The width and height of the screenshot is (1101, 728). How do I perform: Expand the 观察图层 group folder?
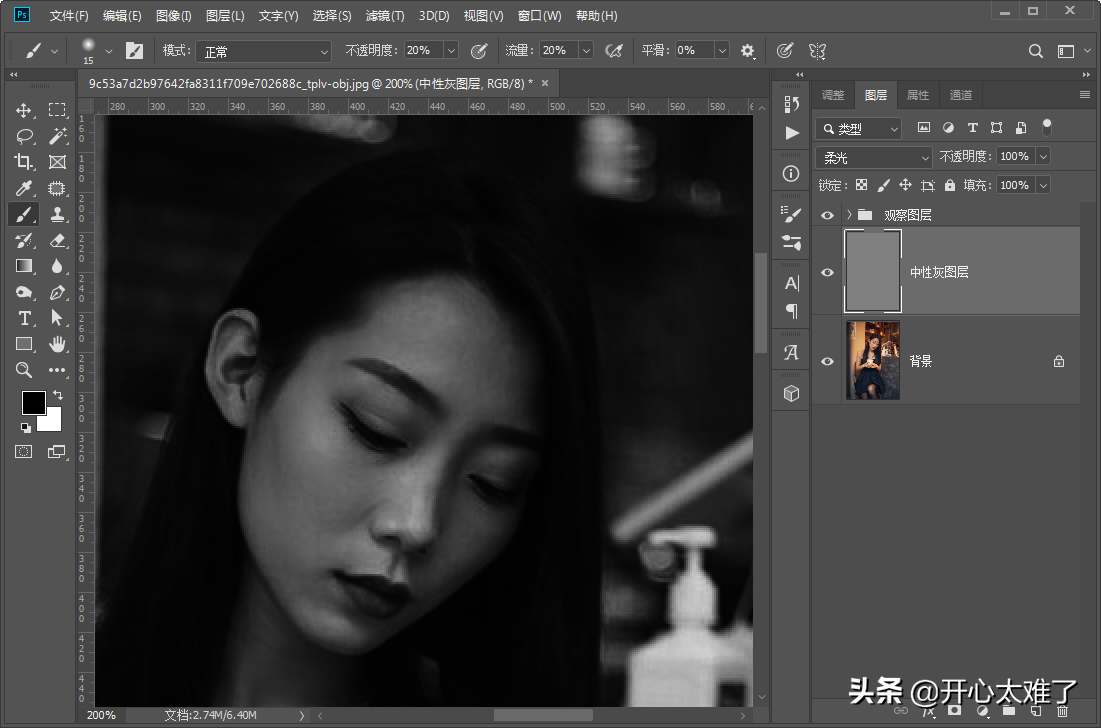click(x=849, y=215)
